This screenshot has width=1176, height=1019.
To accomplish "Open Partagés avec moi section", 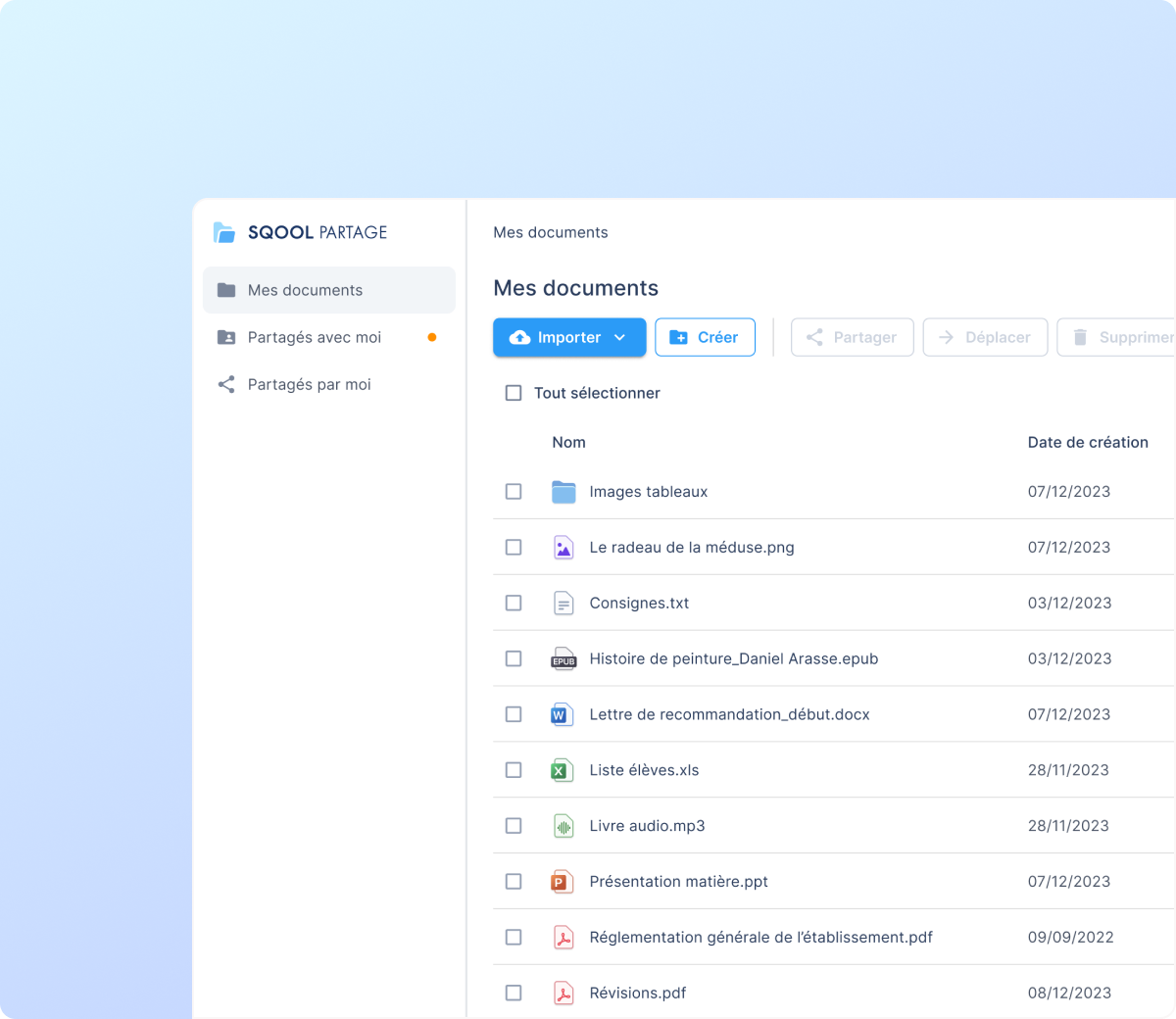I will pyautogui.click(x=315, y=337).
